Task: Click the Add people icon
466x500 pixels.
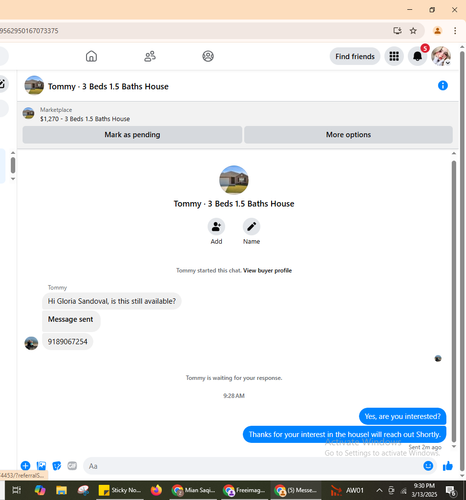Action: 216,227
